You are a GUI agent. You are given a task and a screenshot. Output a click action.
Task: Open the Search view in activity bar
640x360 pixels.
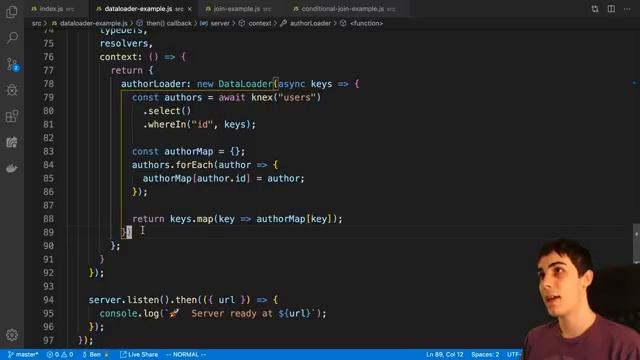[12, 38]
